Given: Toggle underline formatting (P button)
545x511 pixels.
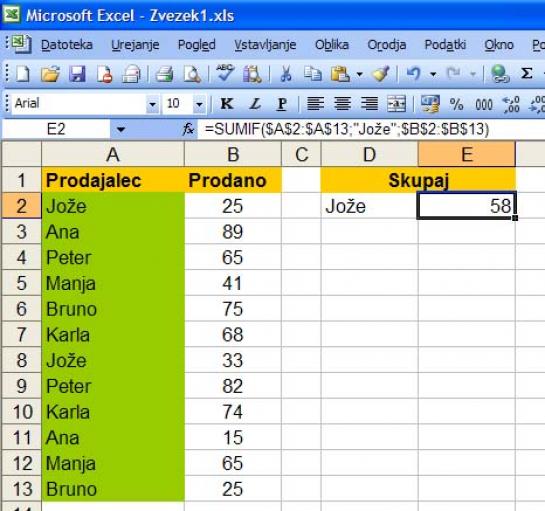Looking at the screenshot, I should click(282, 103).
